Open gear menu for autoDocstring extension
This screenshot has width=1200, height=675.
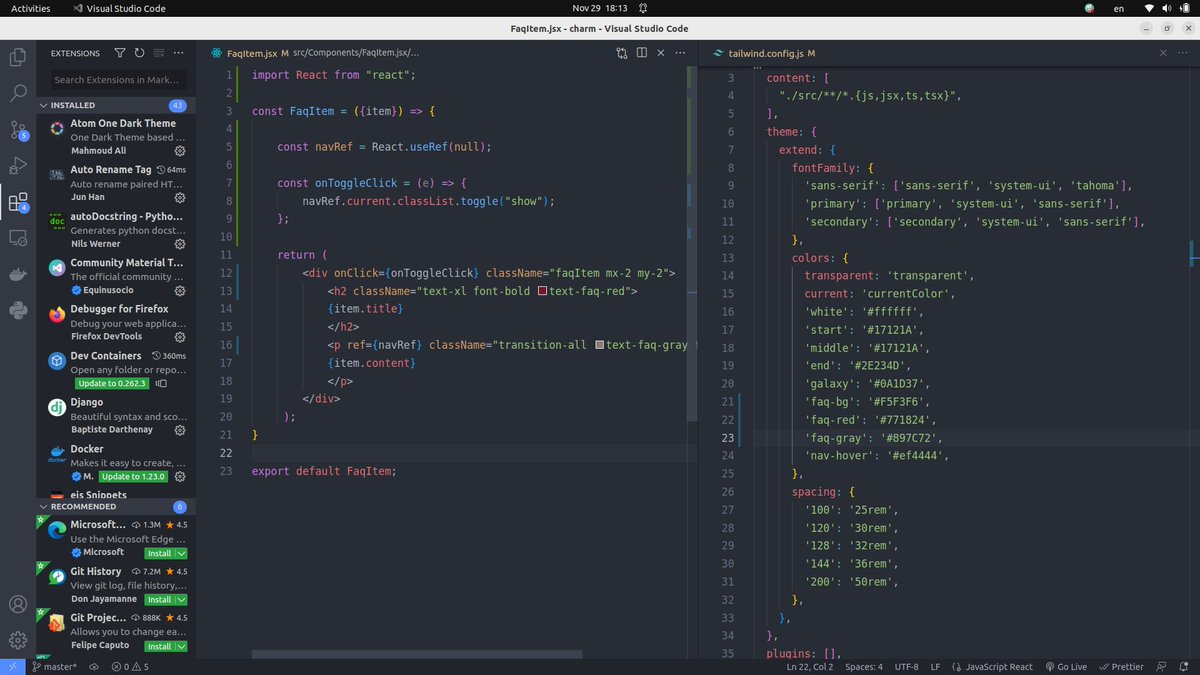click(x=180, y=243)
